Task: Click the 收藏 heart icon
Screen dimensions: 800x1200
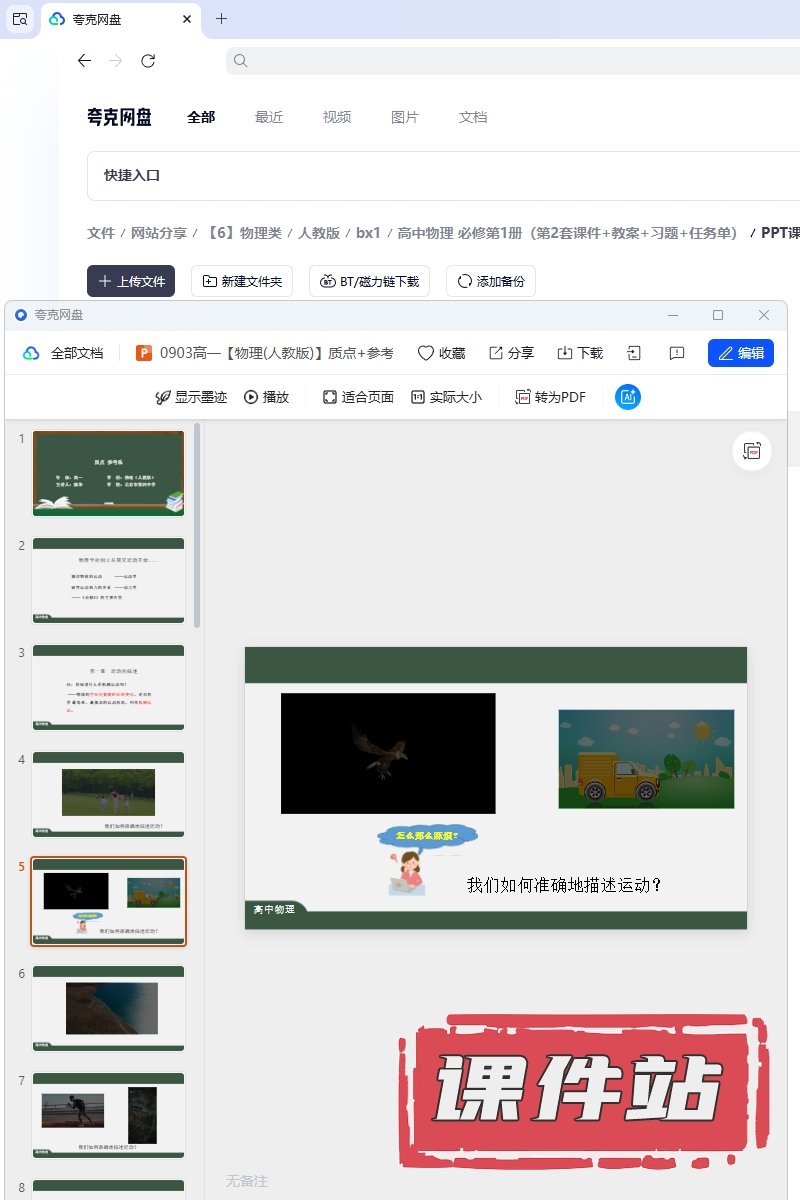Action: (426, 353)
